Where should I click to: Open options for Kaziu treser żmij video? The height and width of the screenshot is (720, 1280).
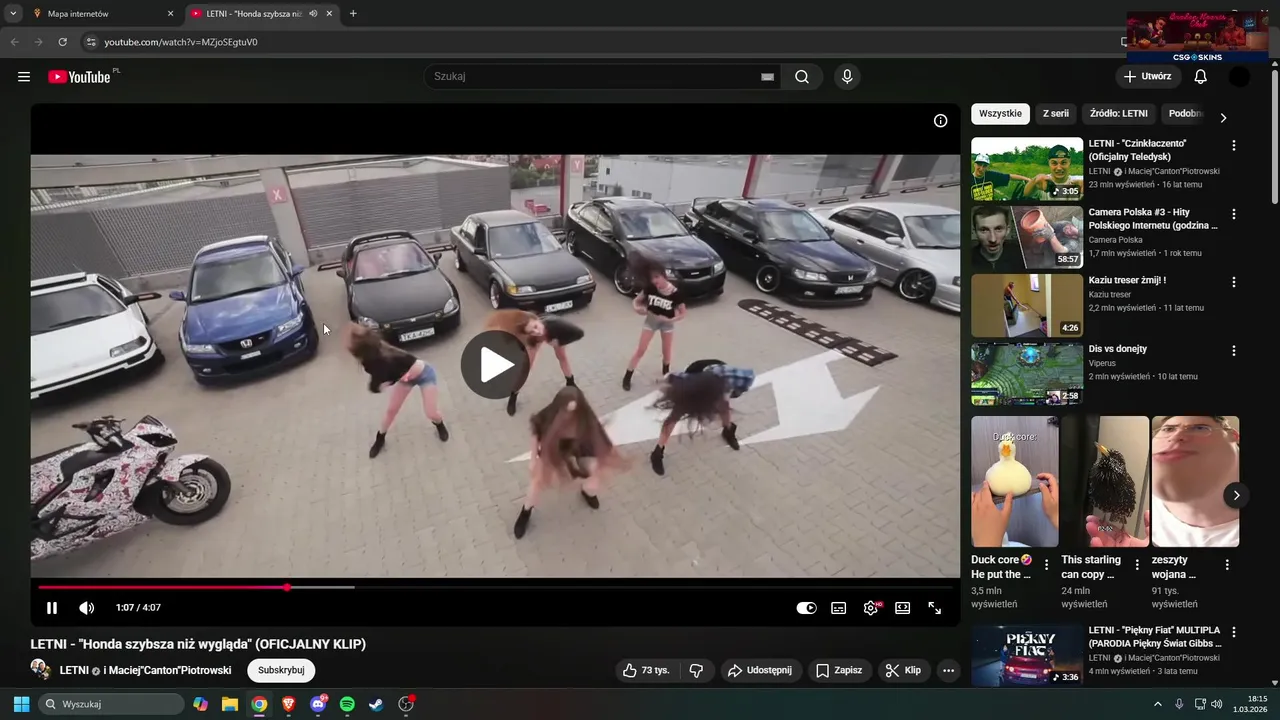[1234, 283]
